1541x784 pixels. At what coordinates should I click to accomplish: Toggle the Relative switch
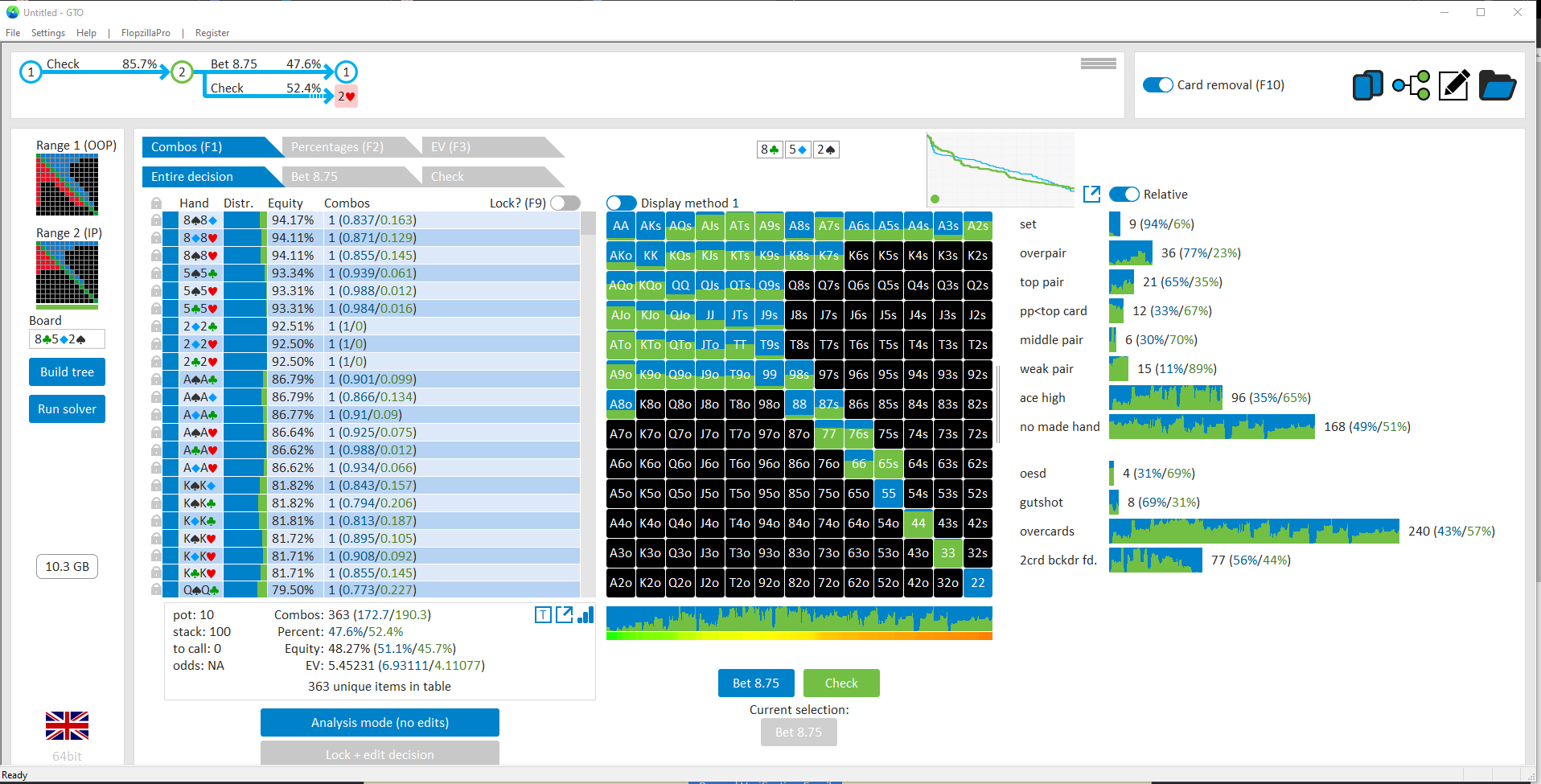coord(1124,195)
